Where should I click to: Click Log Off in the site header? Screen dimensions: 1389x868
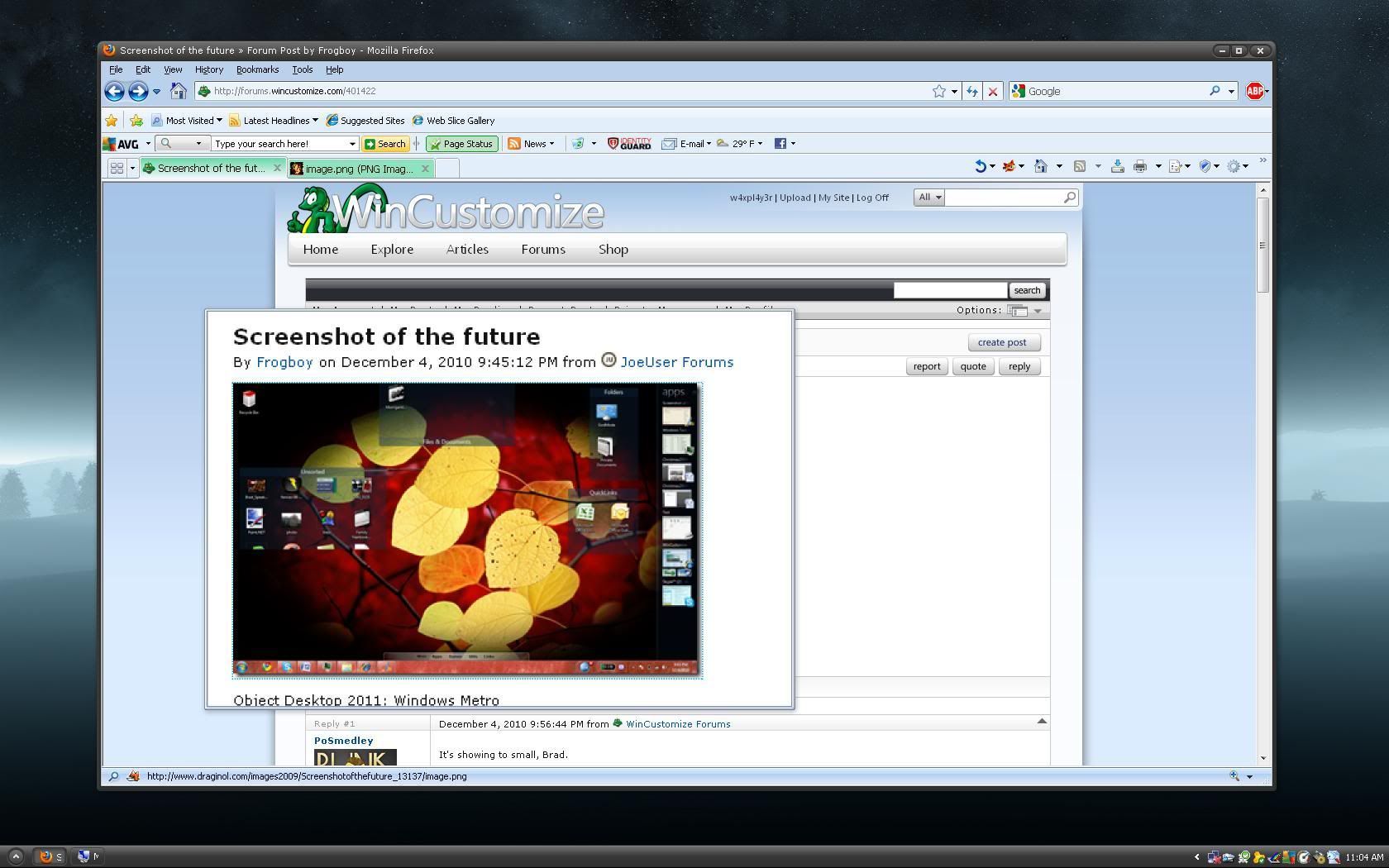[x=872, y=198]
